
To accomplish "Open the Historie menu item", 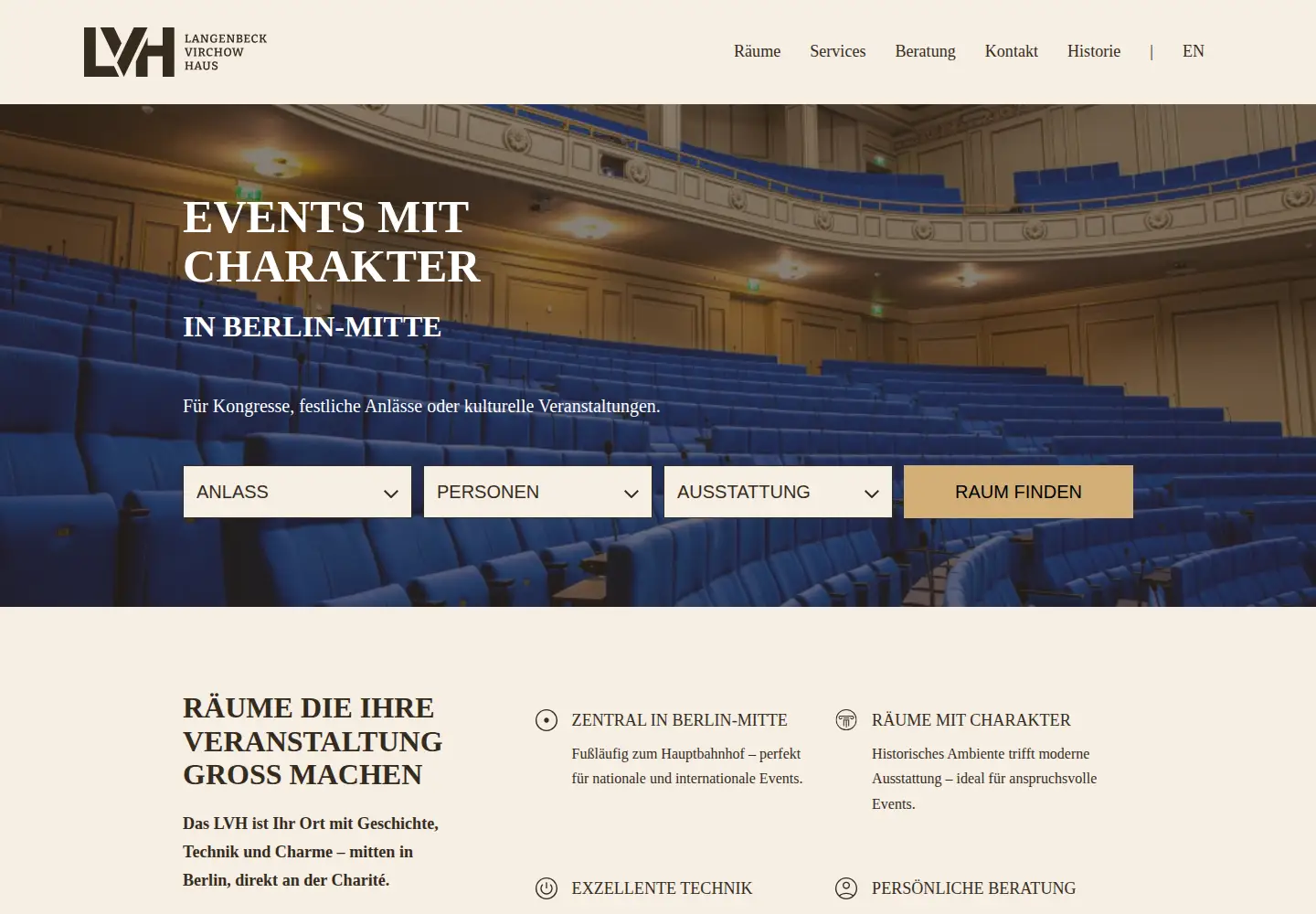I will coord(1093,51).
